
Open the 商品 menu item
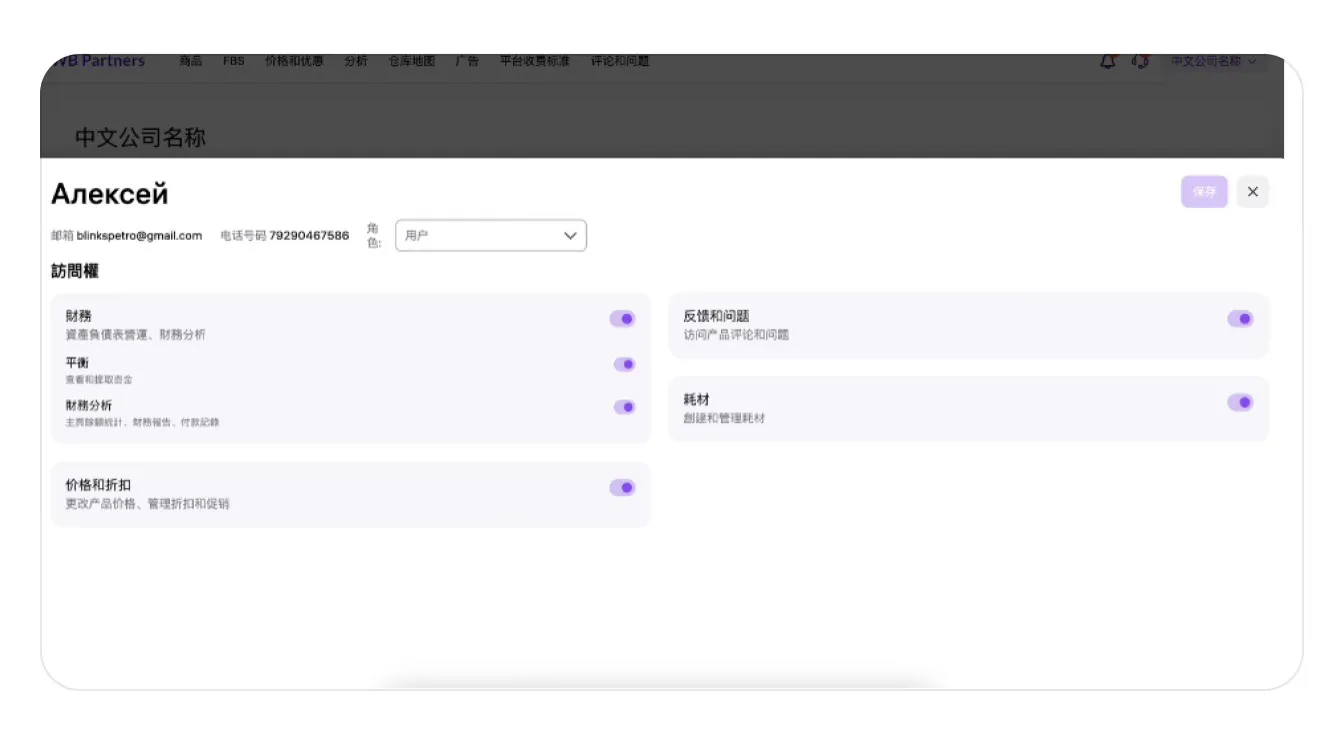pos(190,62)
